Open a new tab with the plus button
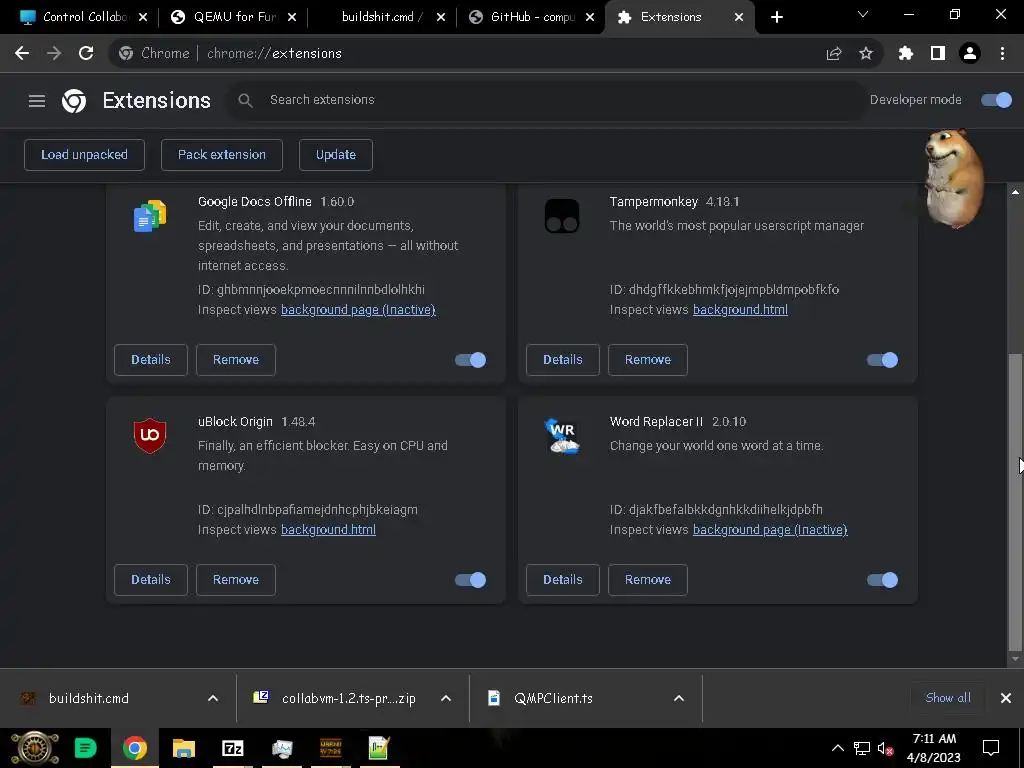 point(776,17)
